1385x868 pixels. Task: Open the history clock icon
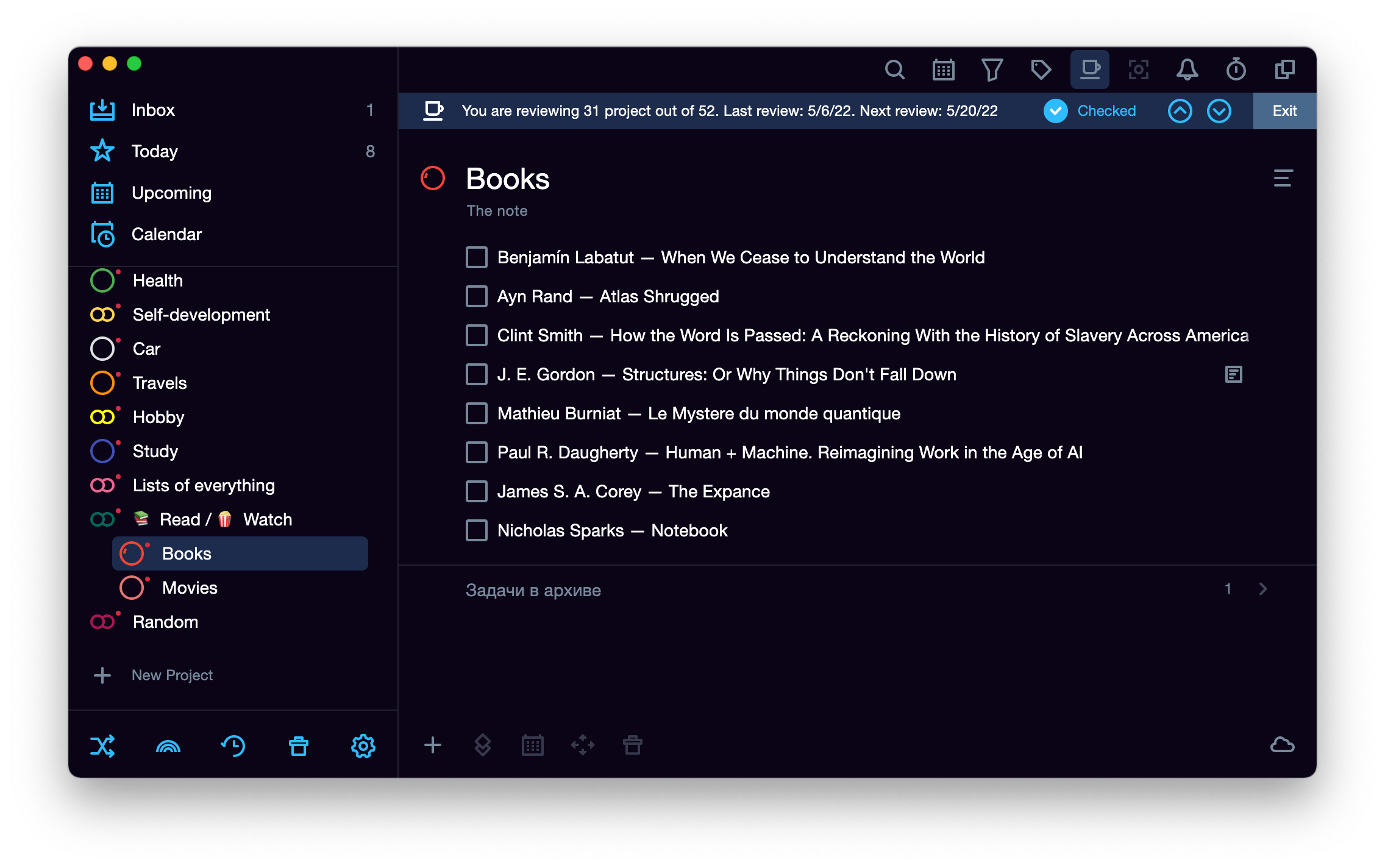point(233,745)
